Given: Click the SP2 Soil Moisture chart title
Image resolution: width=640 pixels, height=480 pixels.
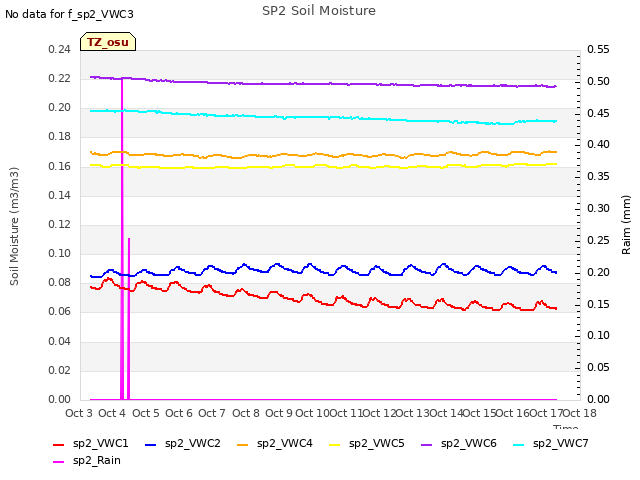Looking at the screenshot, I should coord(319,11).
